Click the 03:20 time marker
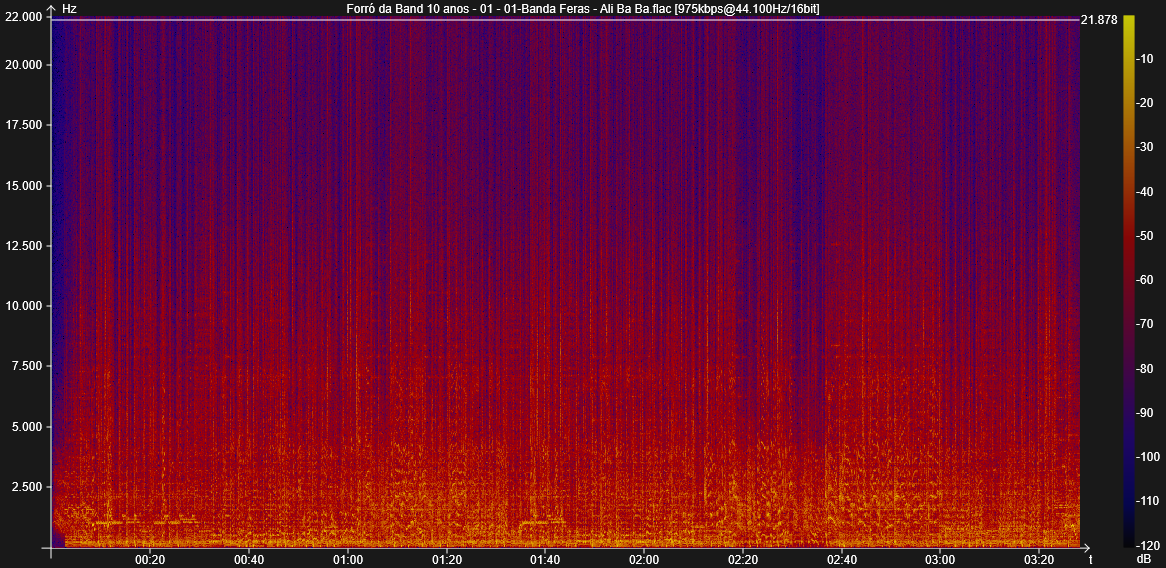Screen dimensions: 1166x568 point(1039,559)
